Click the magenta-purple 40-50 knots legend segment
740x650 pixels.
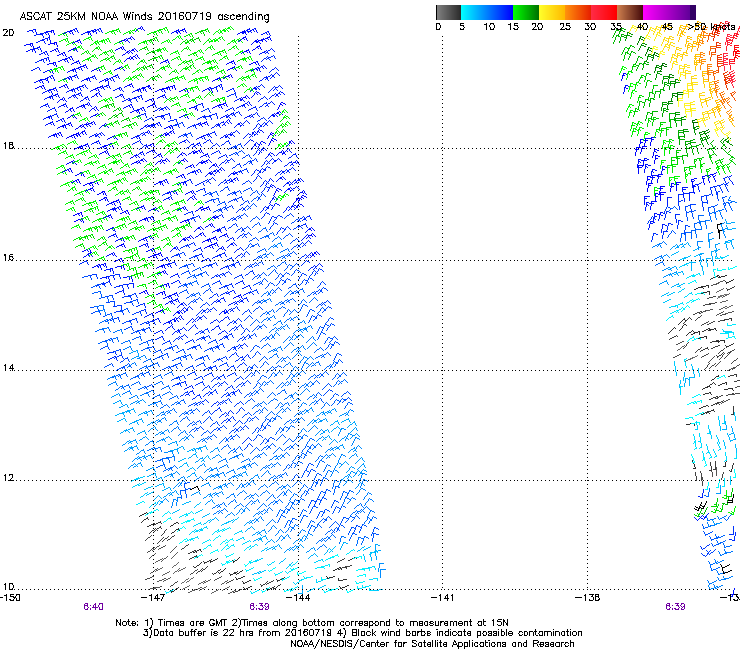(669, 12)
